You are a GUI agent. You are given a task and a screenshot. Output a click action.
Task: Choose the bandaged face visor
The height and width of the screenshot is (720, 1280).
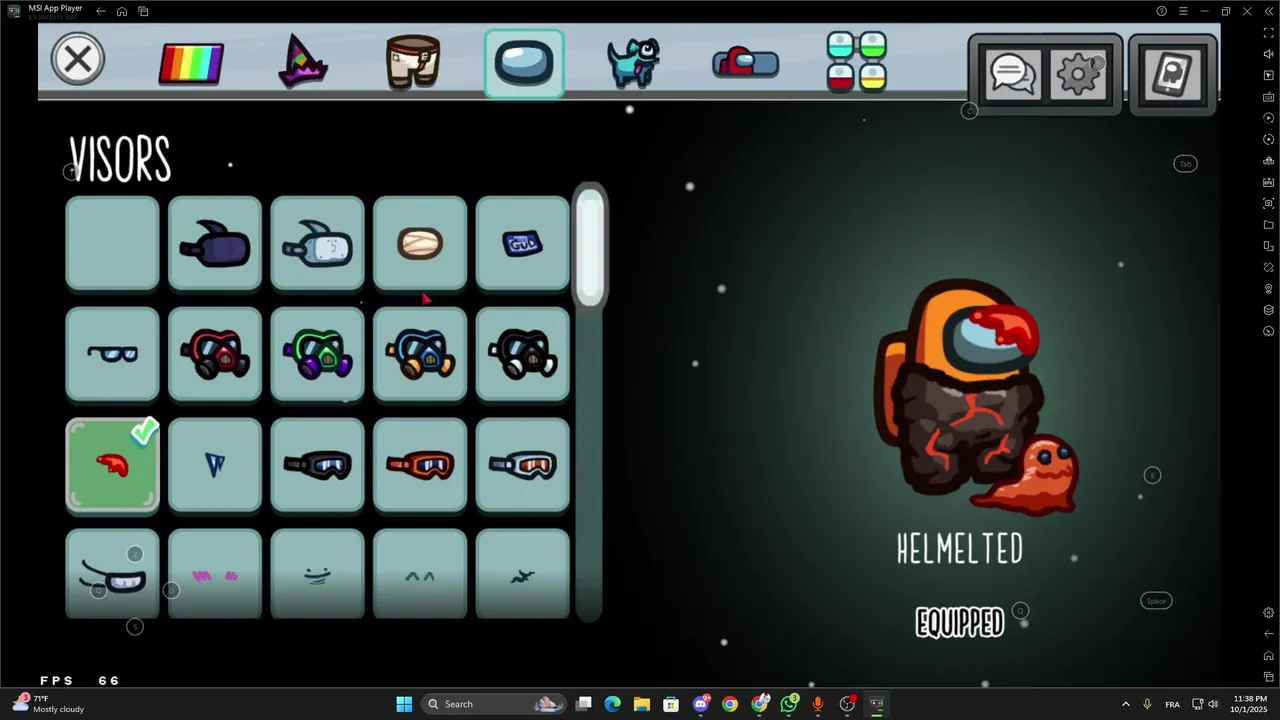coord(420,244)
